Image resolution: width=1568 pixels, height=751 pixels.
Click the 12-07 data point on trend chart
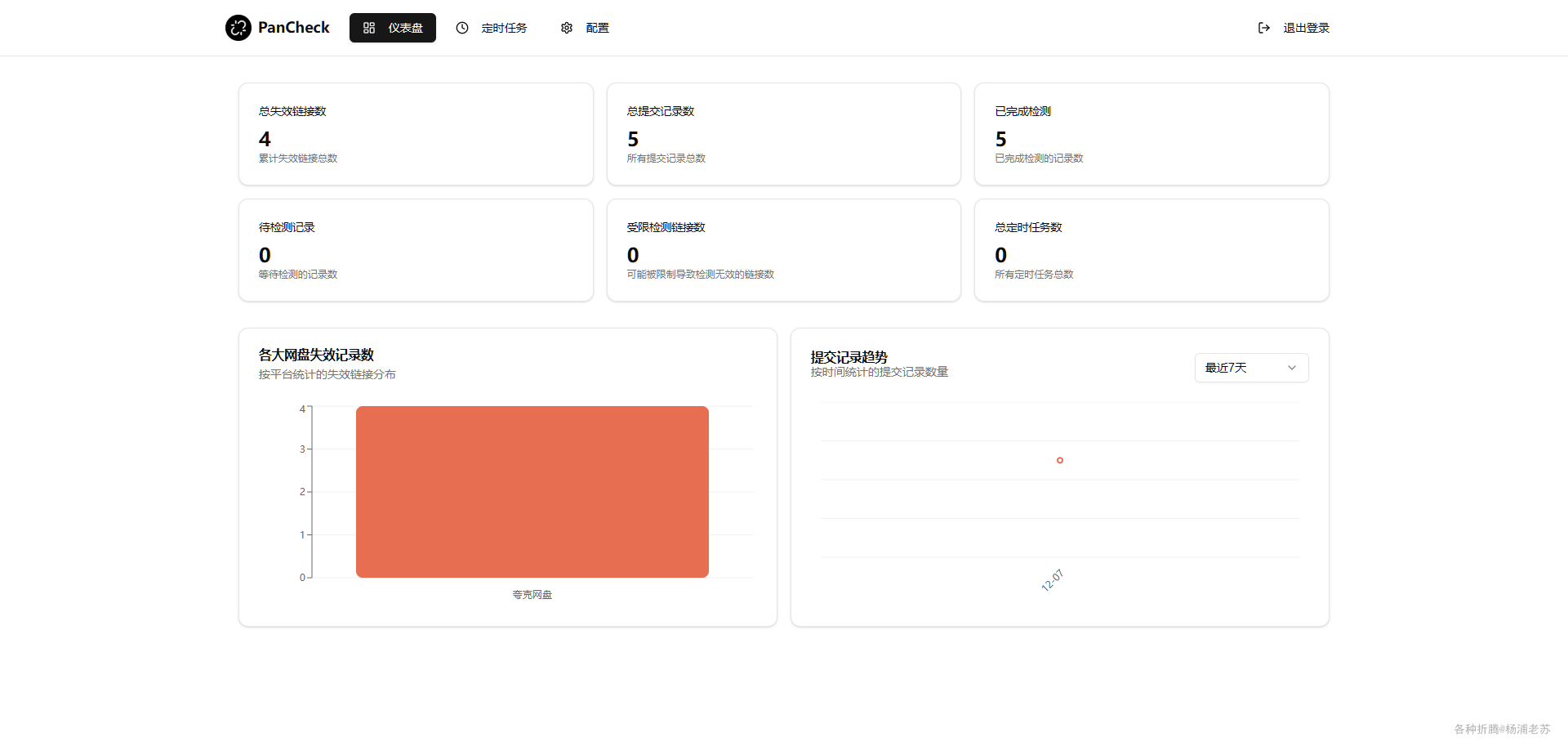point(1060,460)
